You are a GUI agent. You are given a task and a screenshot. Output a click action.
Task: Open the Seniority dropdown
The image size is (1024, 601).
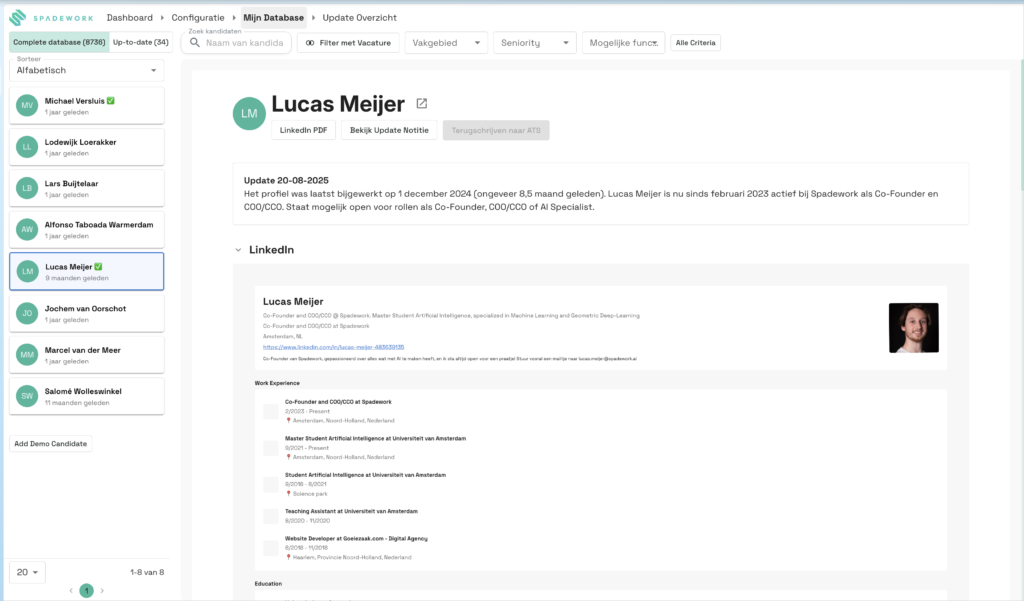[x=535, y=42]
